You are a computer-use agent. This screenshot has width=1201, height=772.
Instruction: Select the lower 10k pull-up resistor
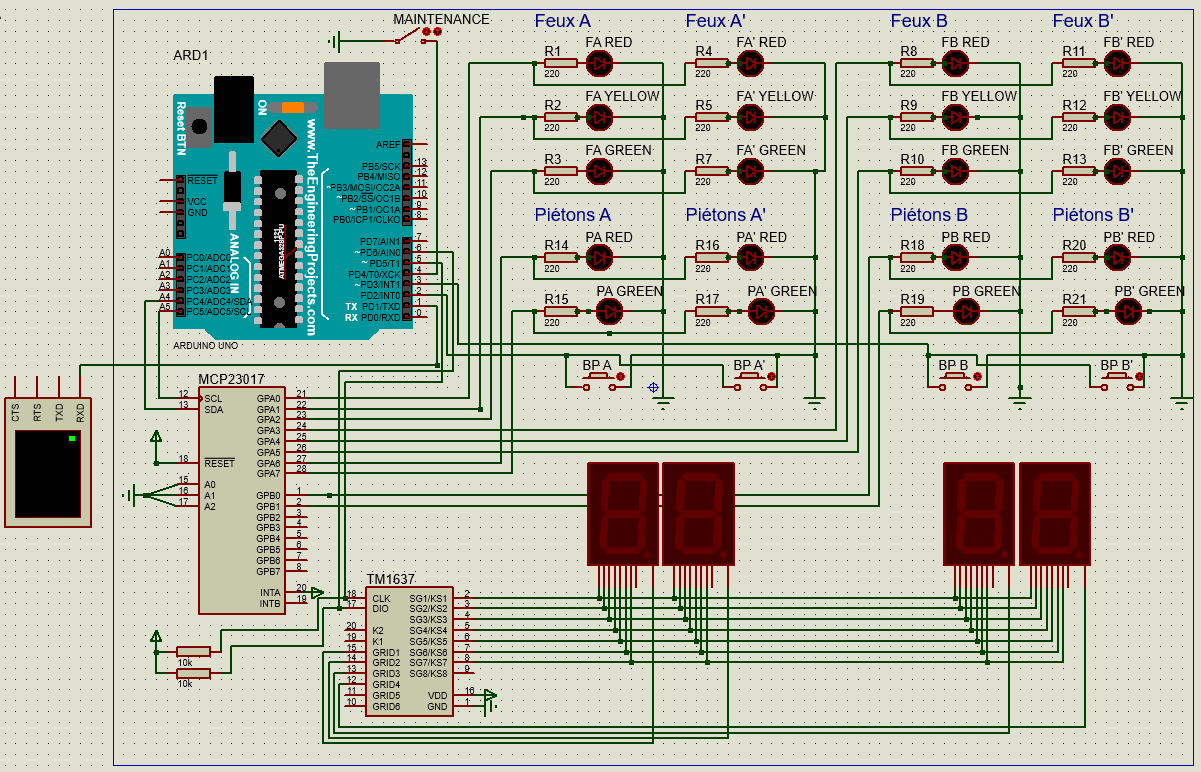191,673
